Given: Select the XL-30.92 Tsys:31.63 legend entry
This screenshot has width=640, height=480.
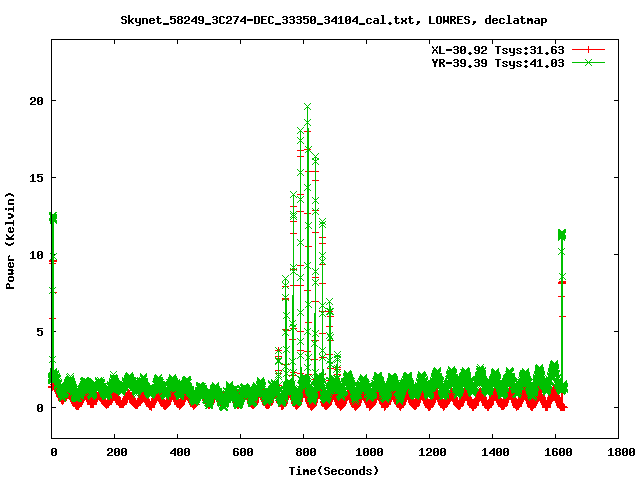Looking at the screenshot, I should (x=498, y=50).
